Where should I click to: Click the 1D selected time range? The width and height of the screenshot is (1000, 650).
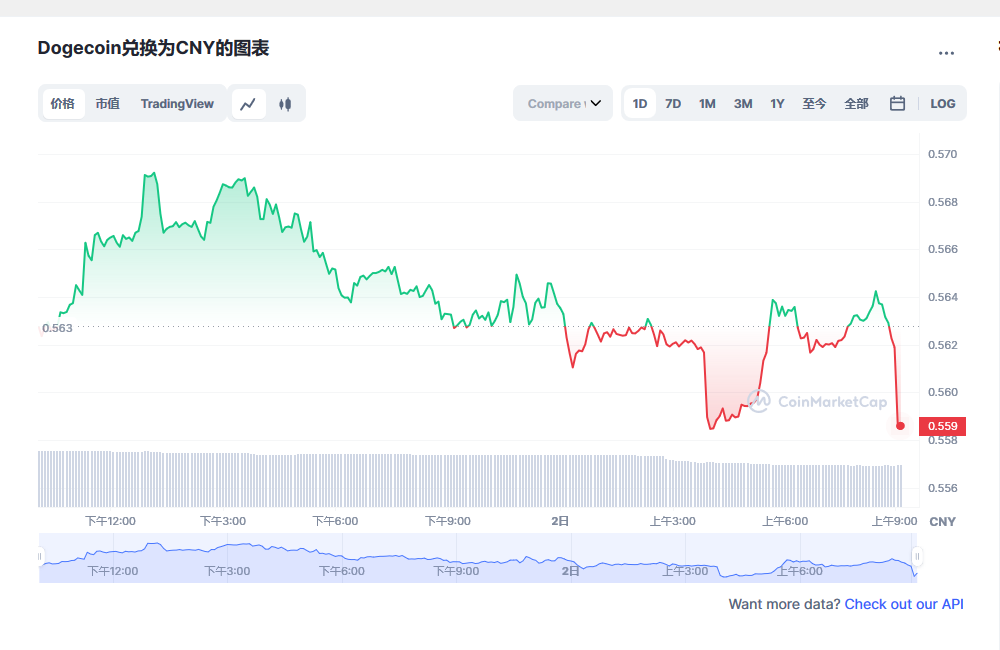coord(639,103)
